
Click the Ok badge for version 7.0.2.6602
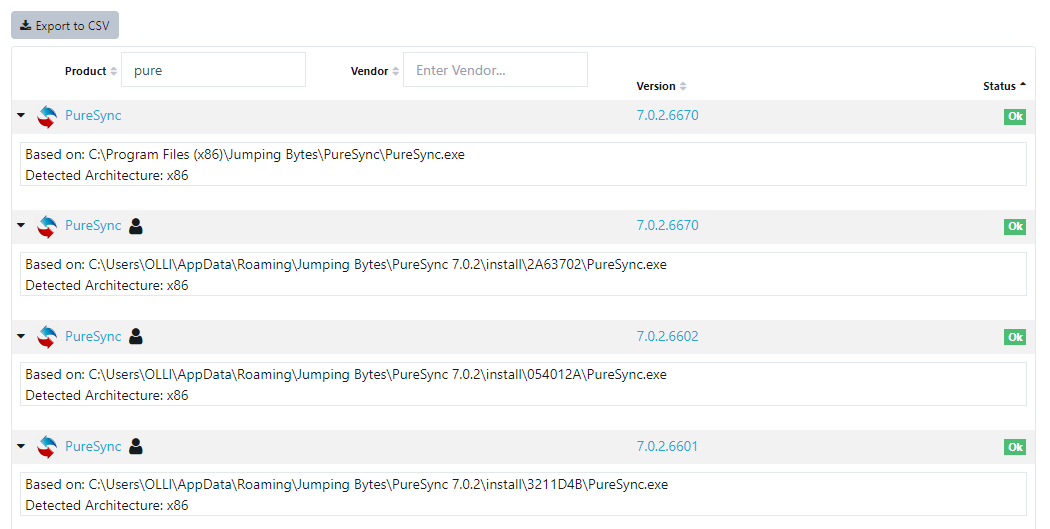click(x=1015, y=337)
